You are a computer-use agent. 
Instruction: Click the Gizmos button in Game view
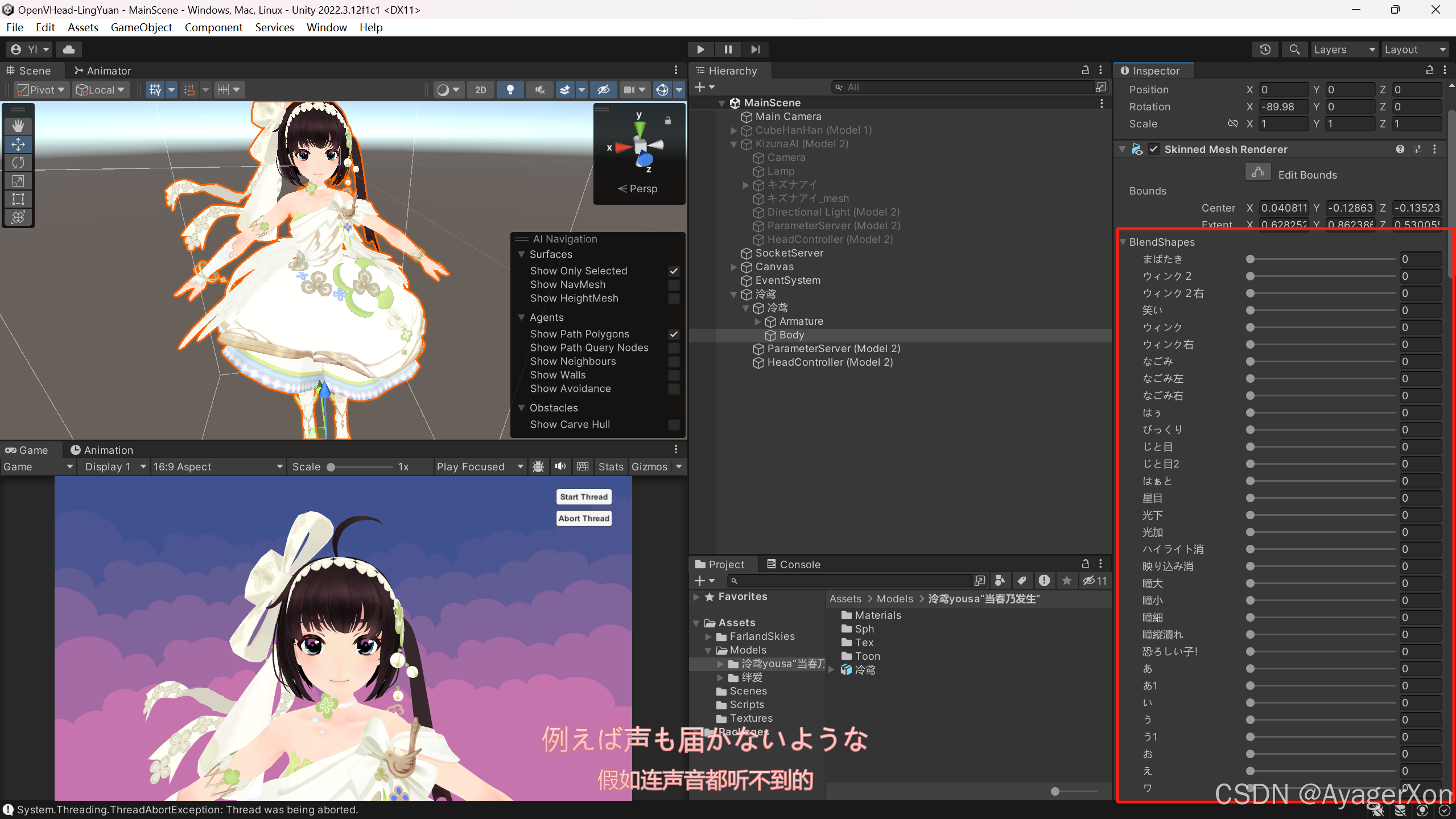coord(649,466)
